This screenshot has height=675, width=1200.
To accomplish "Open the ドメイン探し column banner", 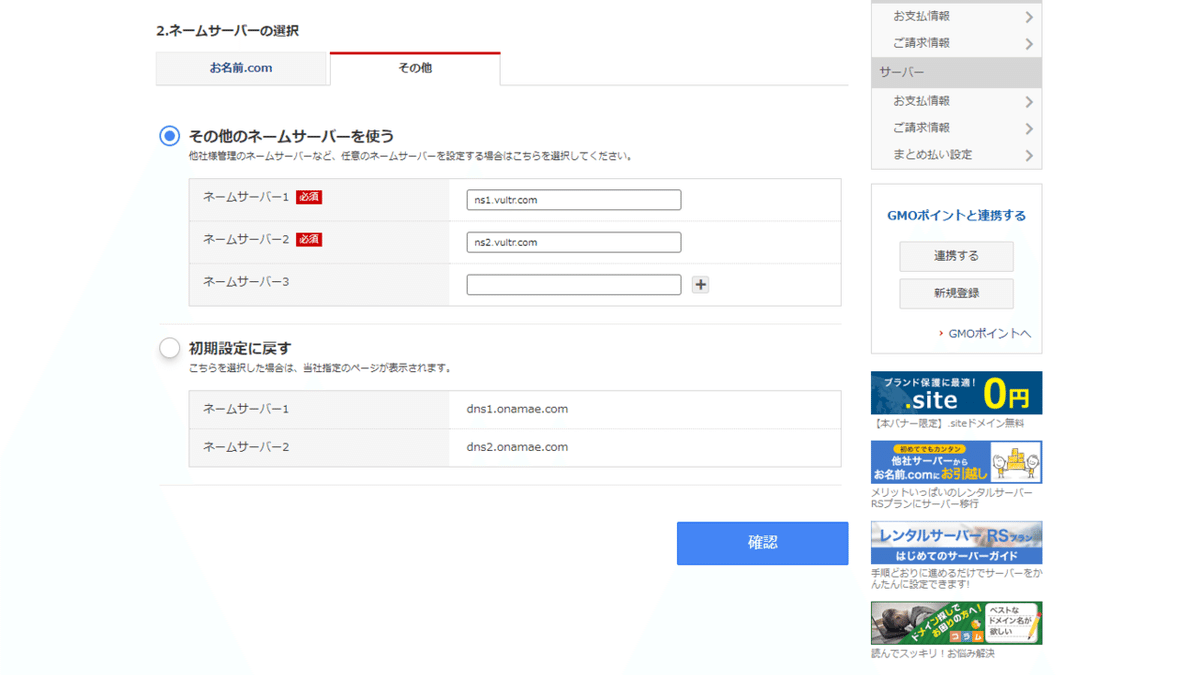I will coord(956,623).
